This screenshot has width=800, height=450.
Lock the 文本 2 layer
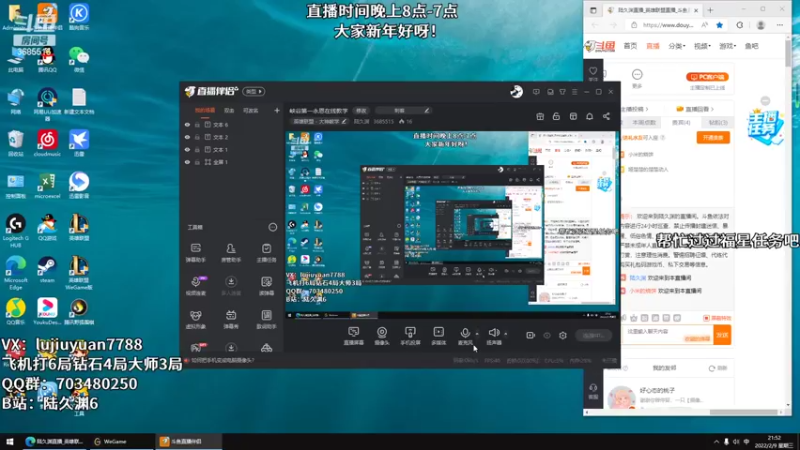pyautogui.click(x=197, y=137)
